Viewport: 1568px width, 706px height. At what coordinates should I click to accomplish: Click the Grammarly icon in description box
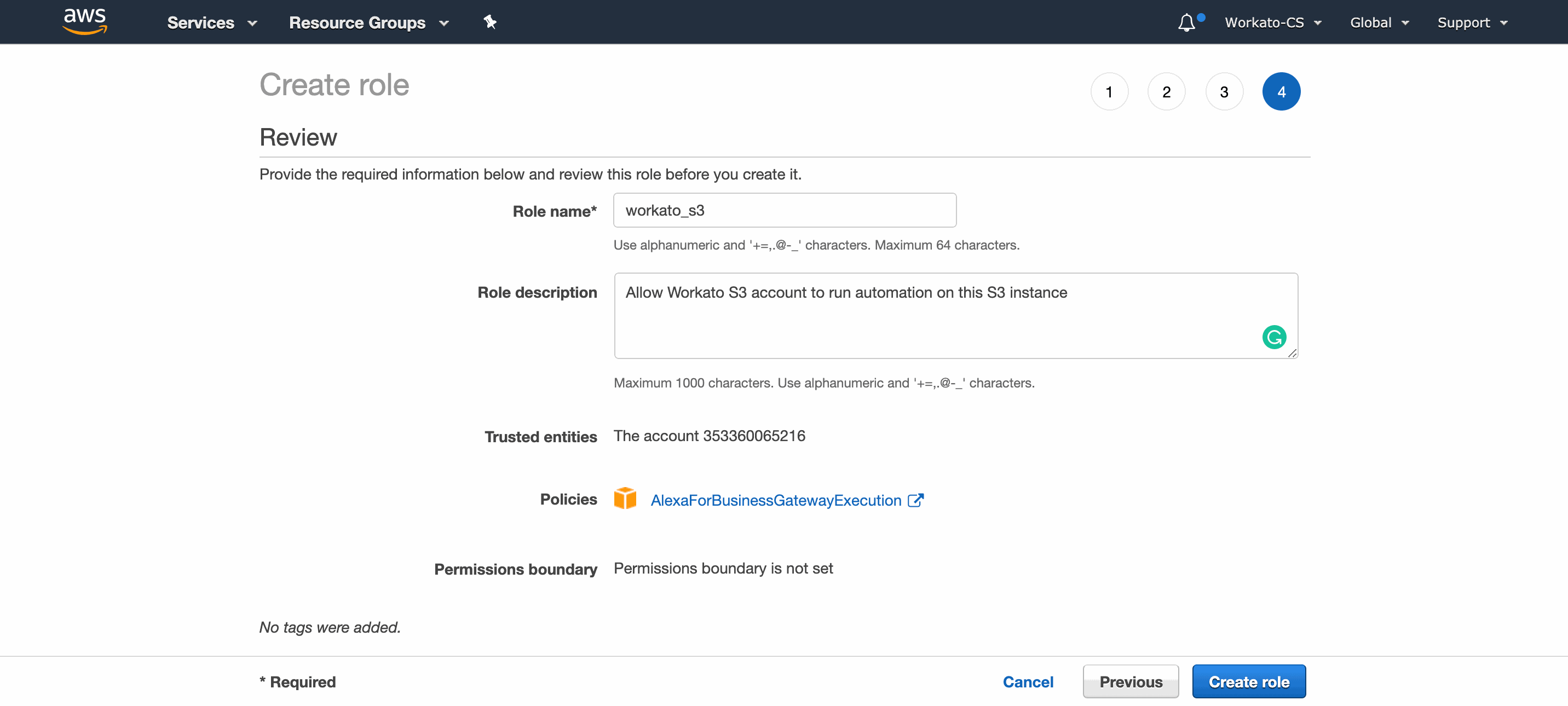[x=1274, y=337]
